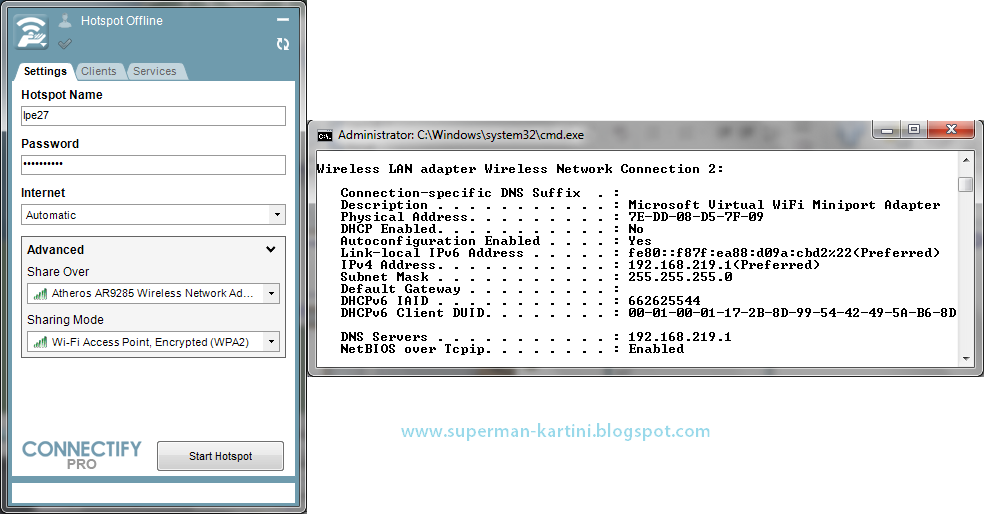Click signal bars icon in Sharing Mode dropdown
Screen dimensions: 986x514
40,342
